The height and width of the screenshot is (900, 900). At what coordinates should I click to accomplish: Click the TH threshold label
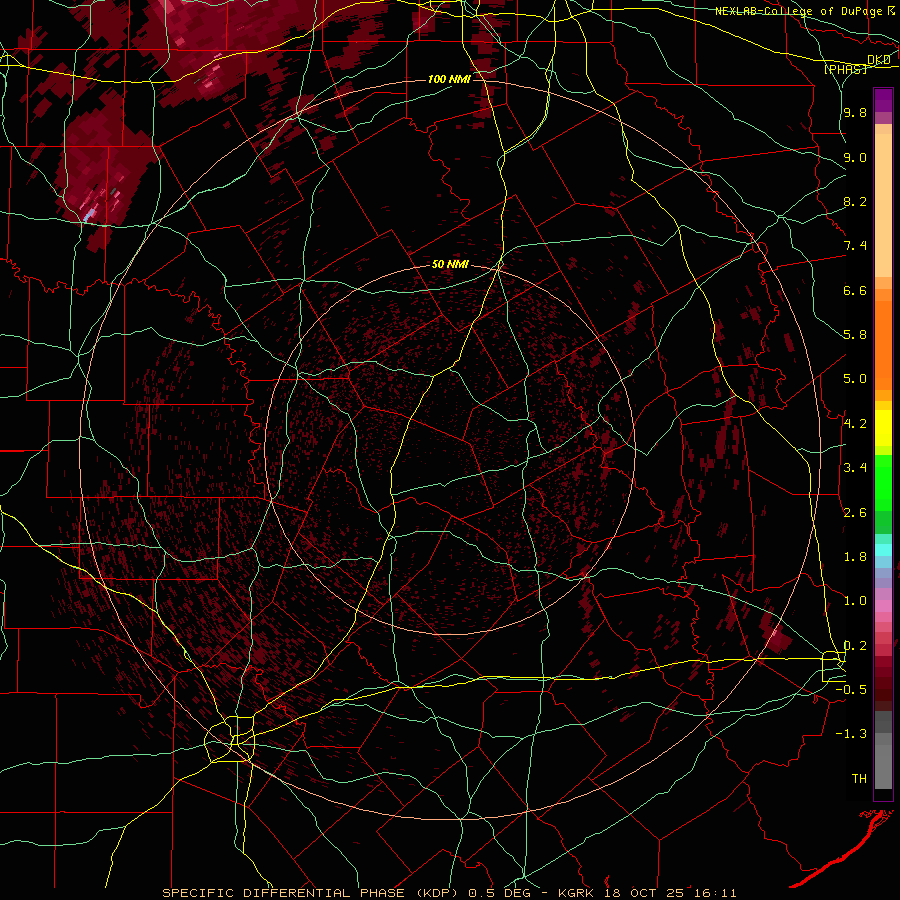click(x=859, y=779)
